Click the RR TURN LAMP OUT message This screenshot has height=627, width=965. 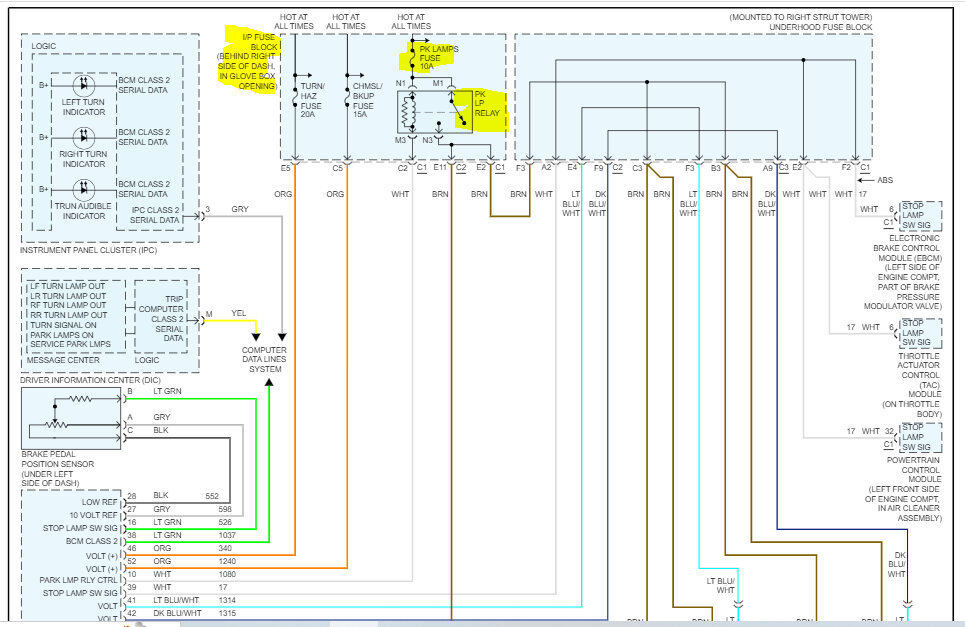[x=69, y=315]
